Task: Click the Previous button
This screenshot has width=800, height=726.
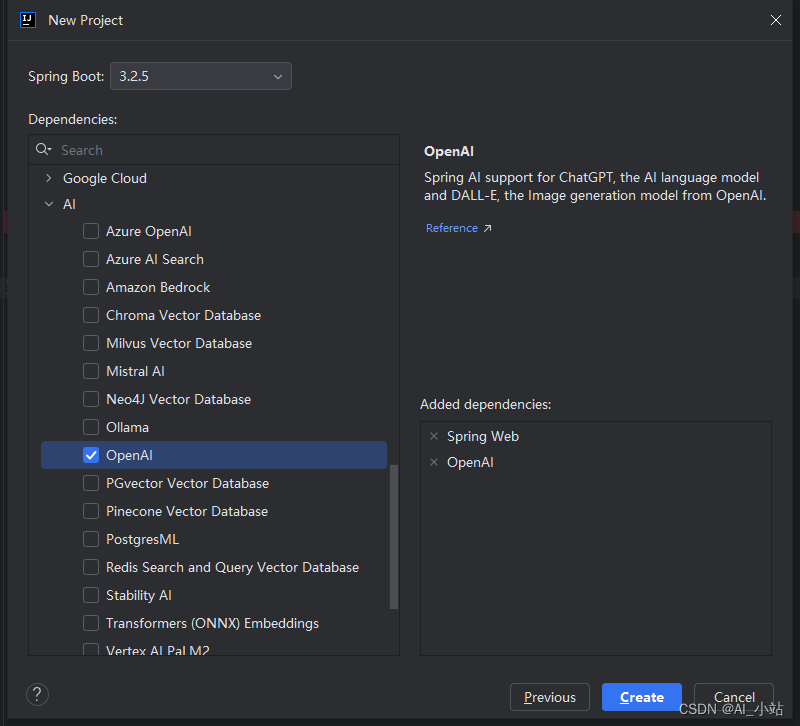Action: (549, 697)
